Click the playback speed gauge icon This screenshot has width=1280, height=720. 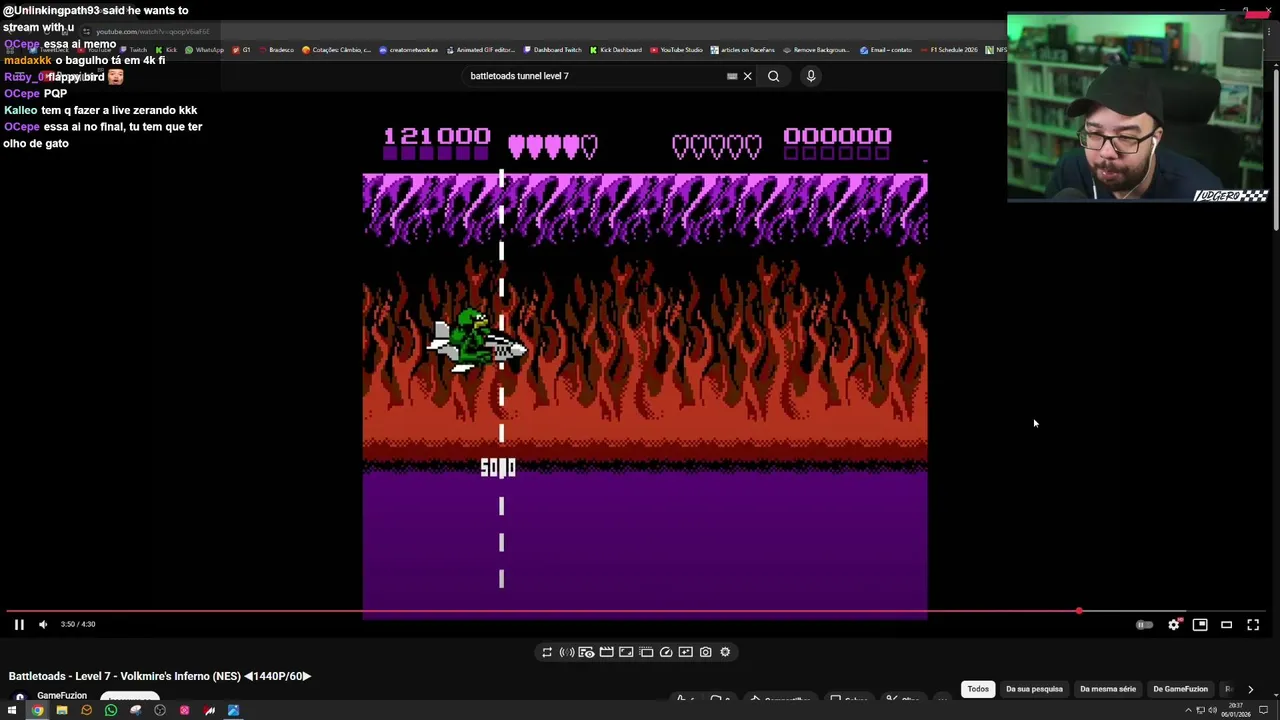tap(666, 652)
